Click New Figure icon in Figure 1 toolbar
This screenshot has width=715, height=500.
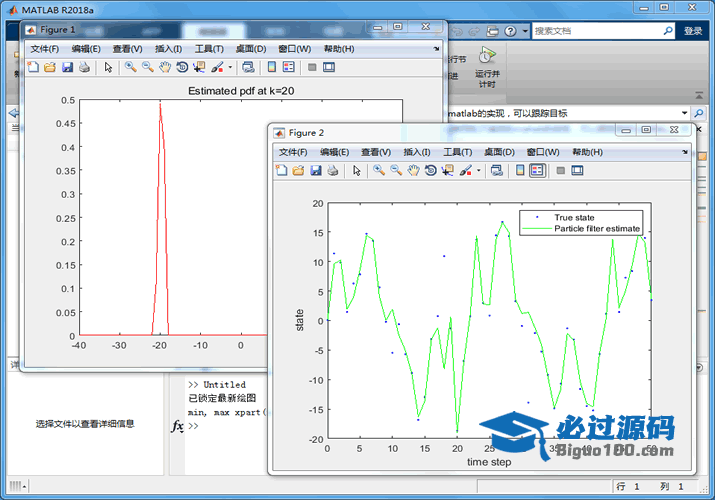pos(33,67)
